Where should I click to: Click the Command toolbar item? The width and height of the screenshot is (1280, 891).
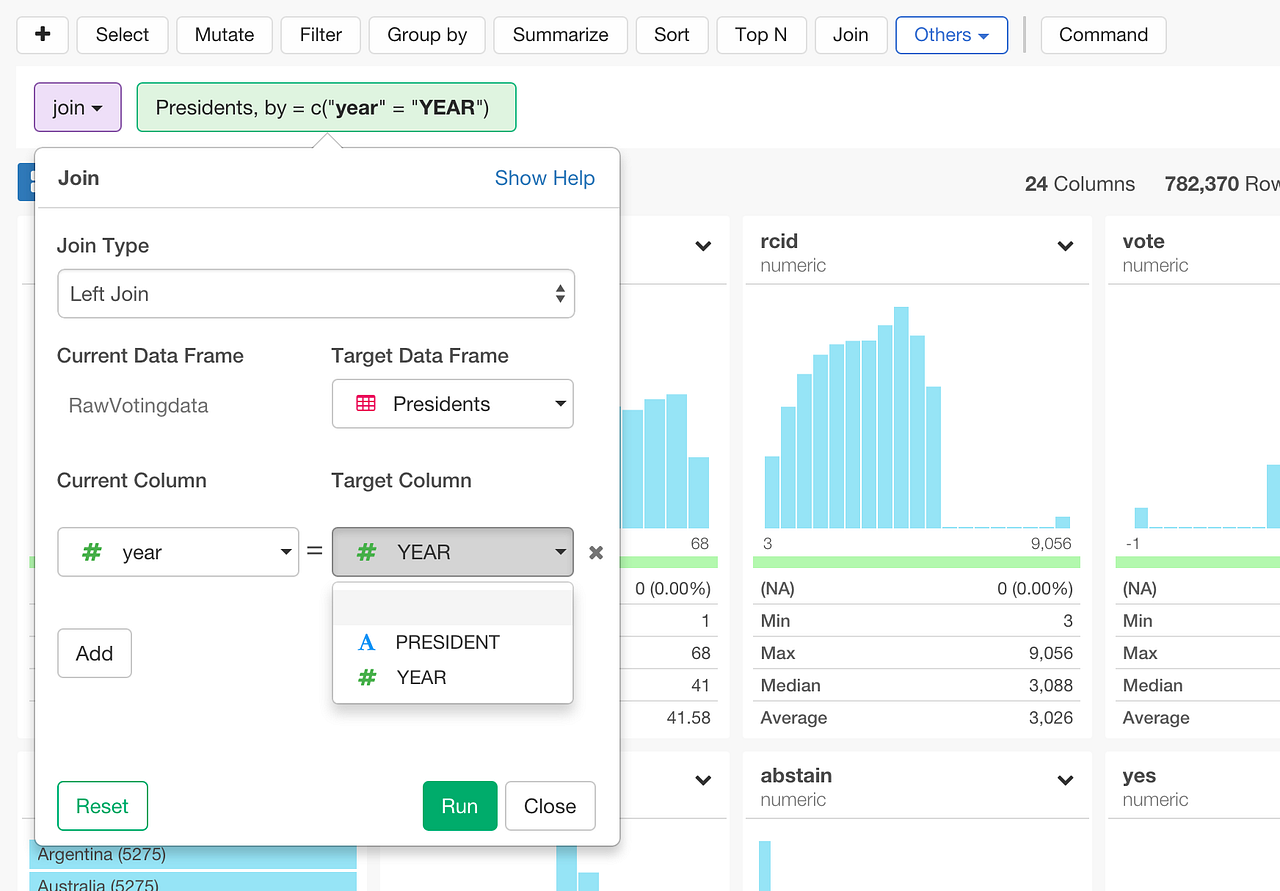(1103, 34)
